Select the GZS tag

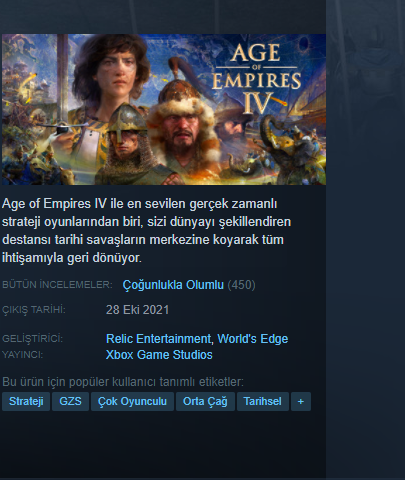point(70,401)
